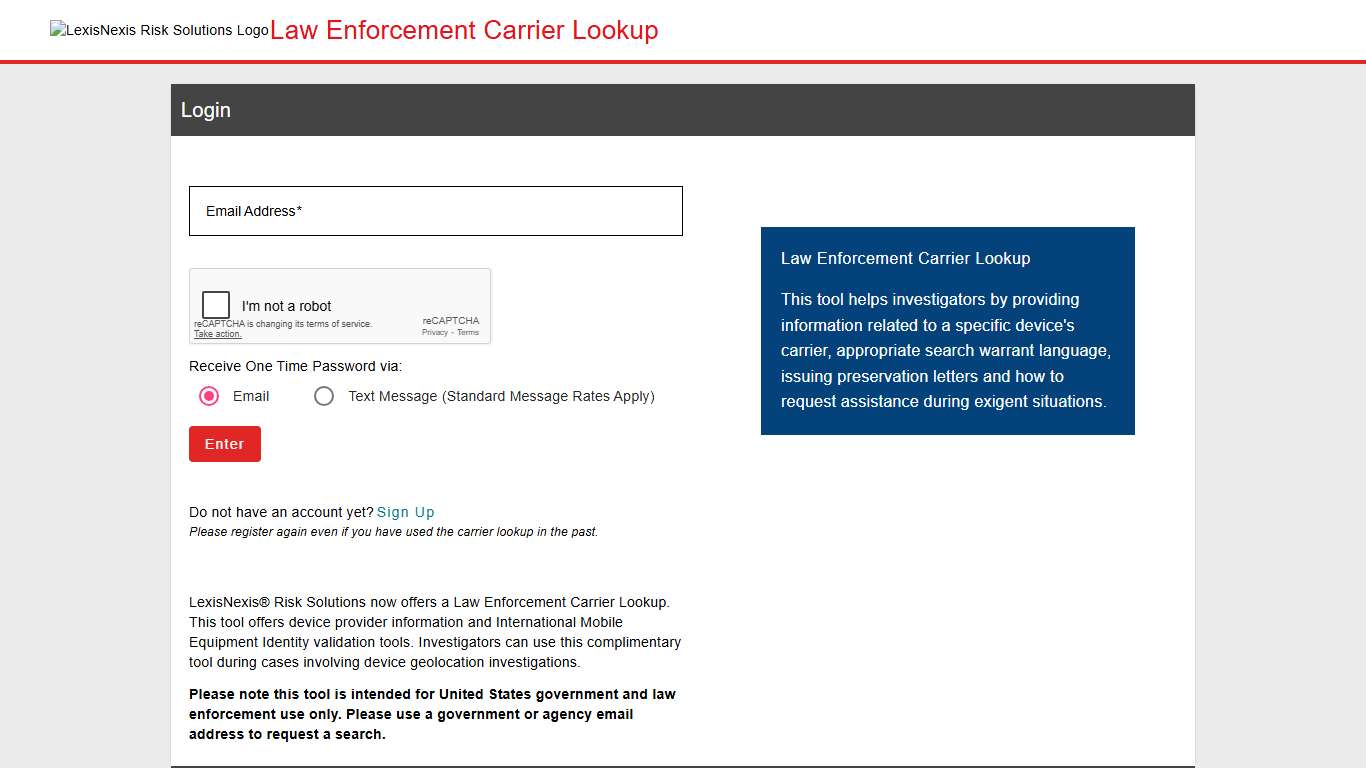Image resolution: width=1366 pixels, height=768 pixels.
Task: Click the LexisNexis tool description paragraph
Action: click(x=434, y=631)
